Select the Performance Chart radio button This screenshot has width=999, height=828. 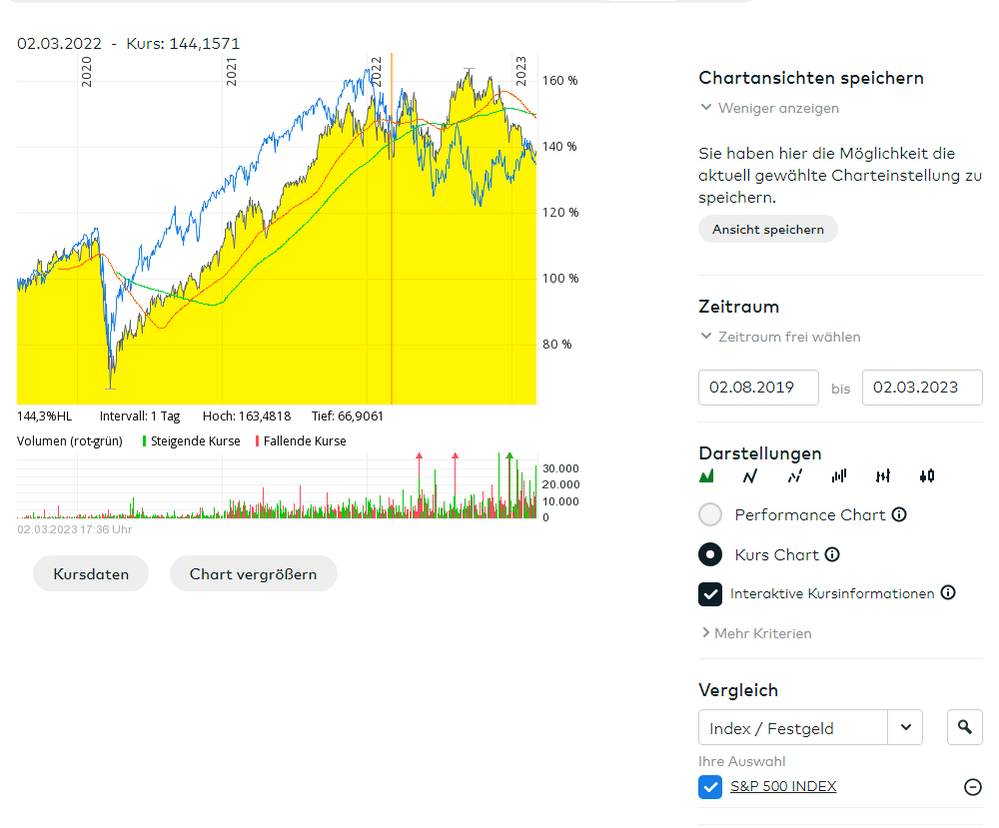(710, 515)
